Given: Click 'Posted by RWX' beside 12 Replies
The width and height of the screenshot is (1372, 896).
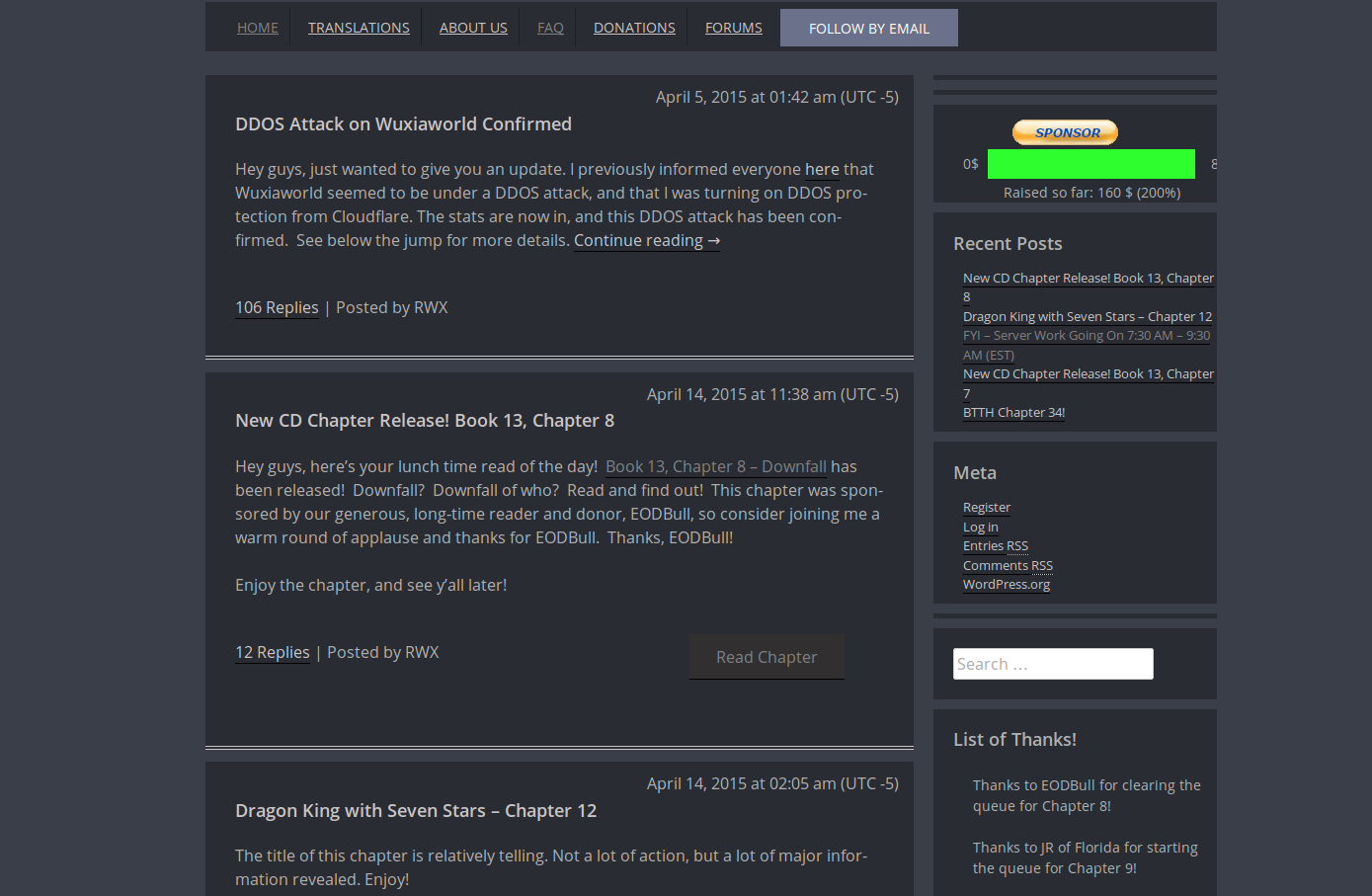Looking at the screenshot, I should (x=383, y=652).
